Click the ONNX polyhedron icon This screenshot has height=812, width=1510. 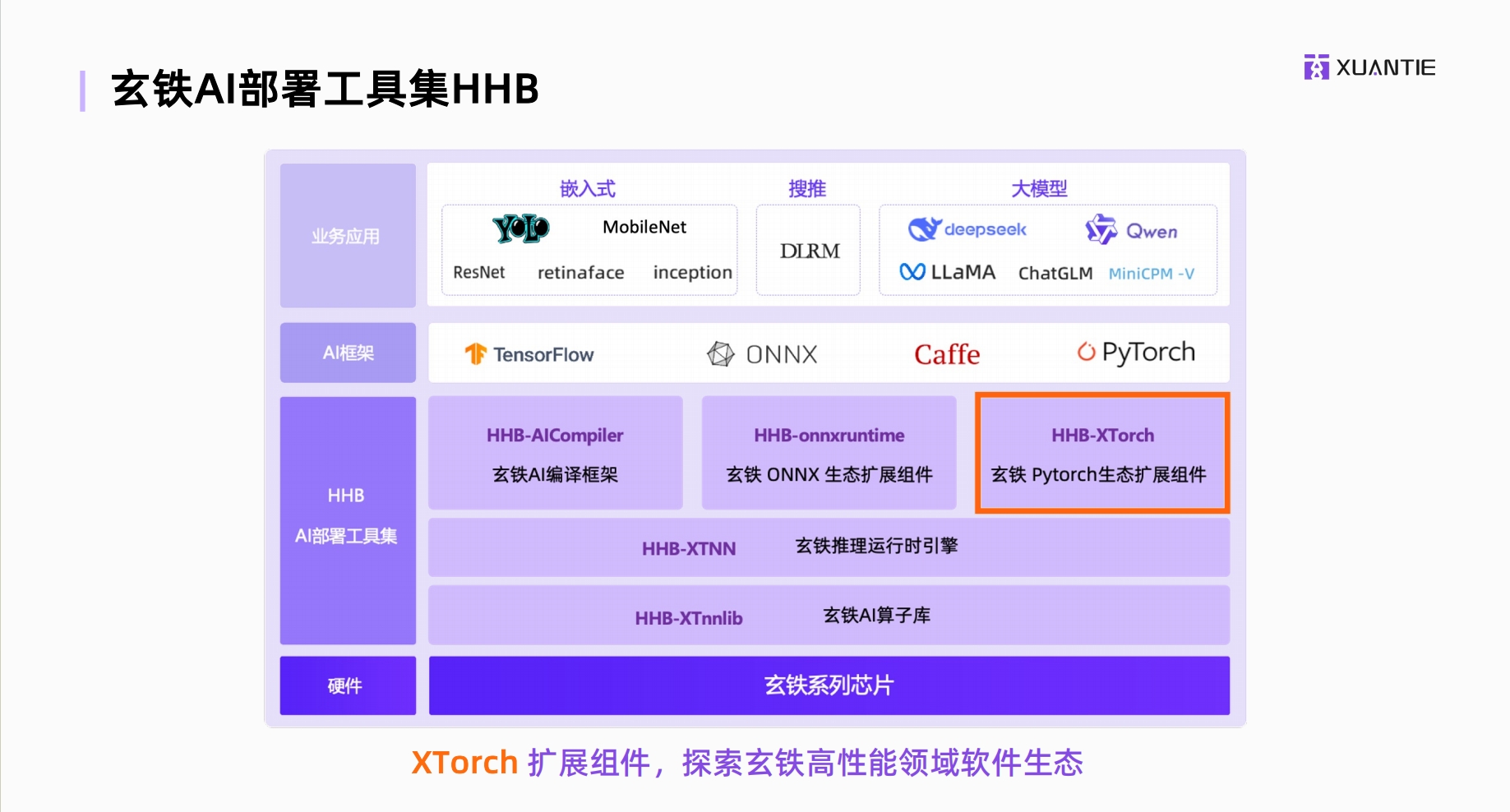tap(721, 354)
